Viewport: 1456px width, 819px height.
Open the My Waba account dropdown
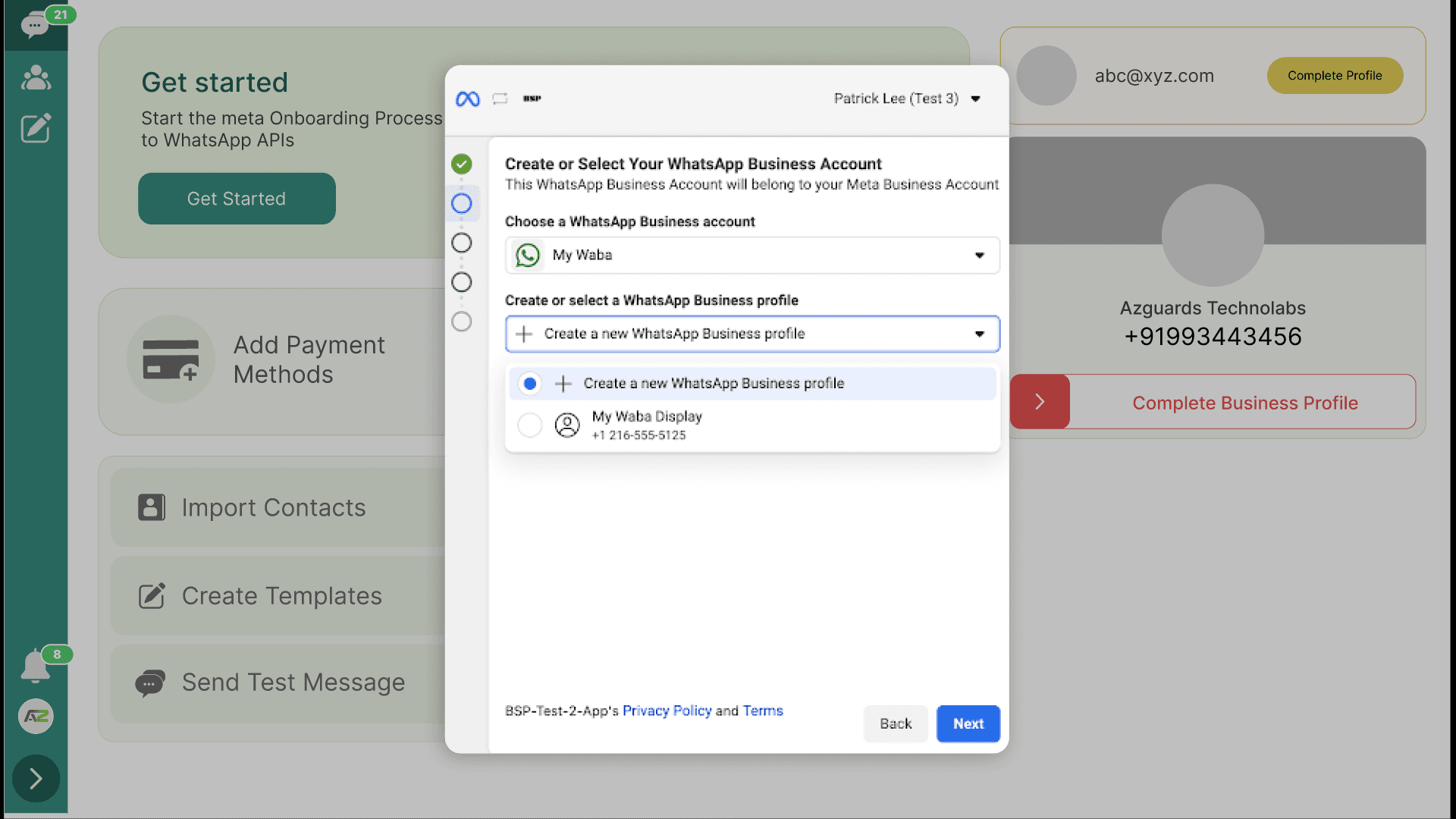pos(752,256)
